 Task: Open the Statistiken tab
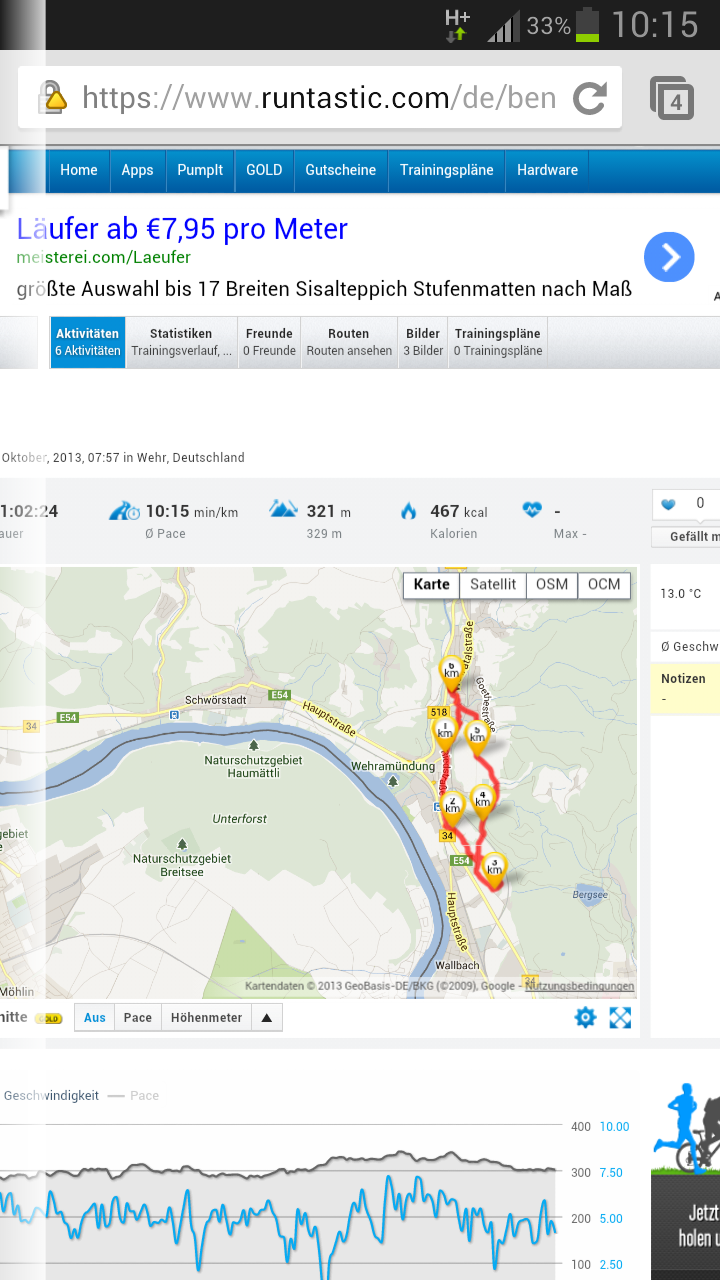181,342
